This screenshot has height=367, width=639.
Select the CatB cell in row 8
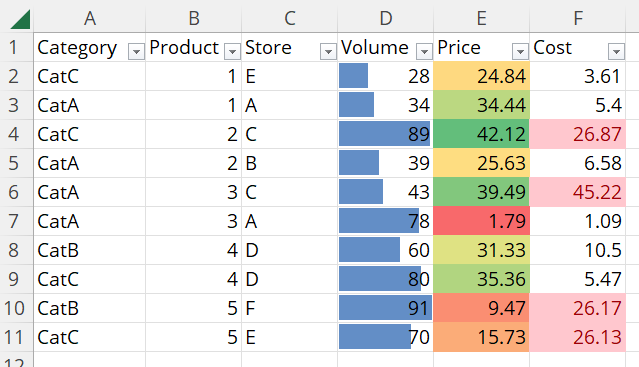tap(90, 250)
